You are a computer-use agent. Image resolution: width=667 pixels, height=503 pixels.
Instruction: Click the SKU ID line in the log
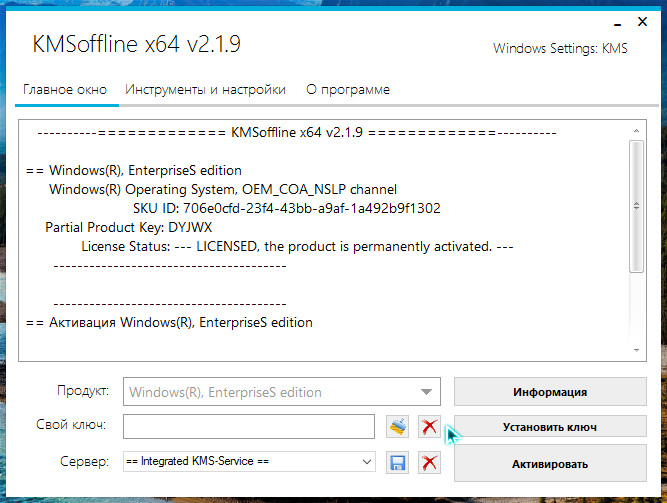[286, 208]
